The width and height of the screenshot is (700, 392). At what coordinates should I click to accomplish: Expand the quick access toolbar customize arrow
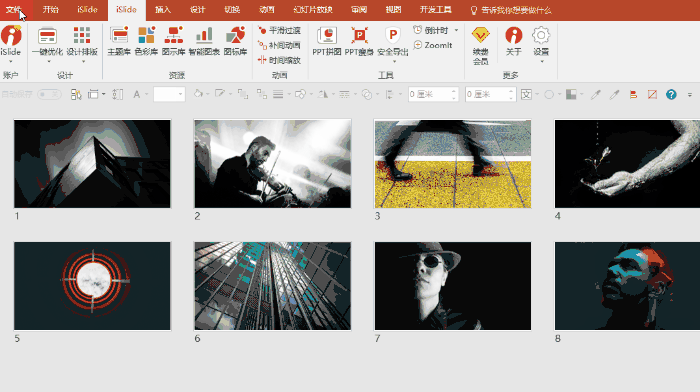pyautogui.click(x=690, y=95)
